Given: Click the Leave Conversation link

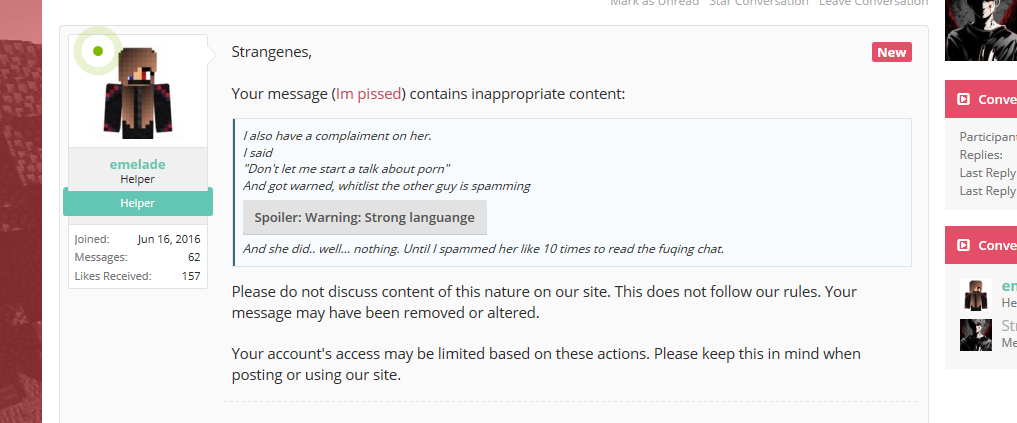Looking at the screenshot, I should coord(873,3).
